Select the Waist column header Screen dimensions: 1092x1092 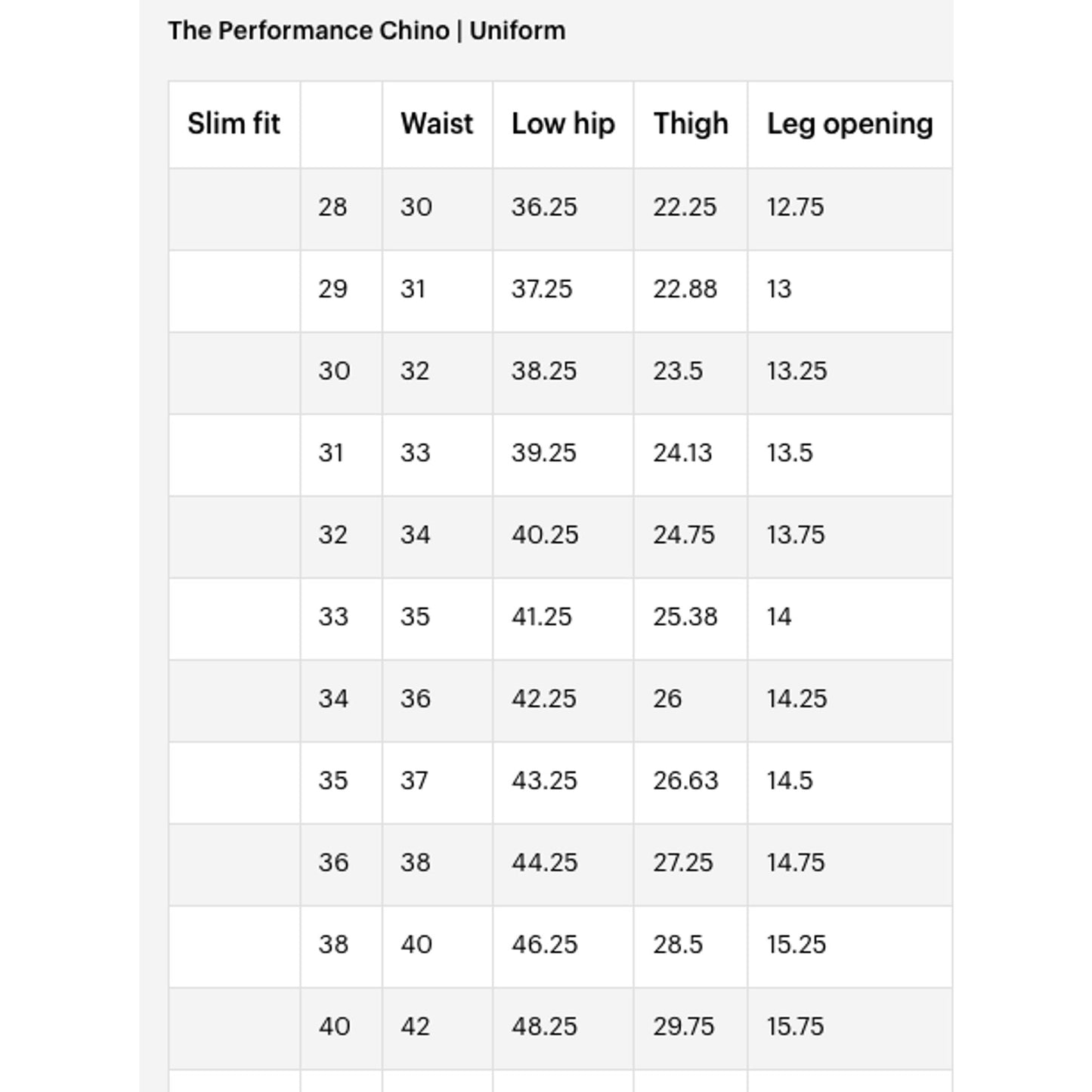(x=437, y=124)
